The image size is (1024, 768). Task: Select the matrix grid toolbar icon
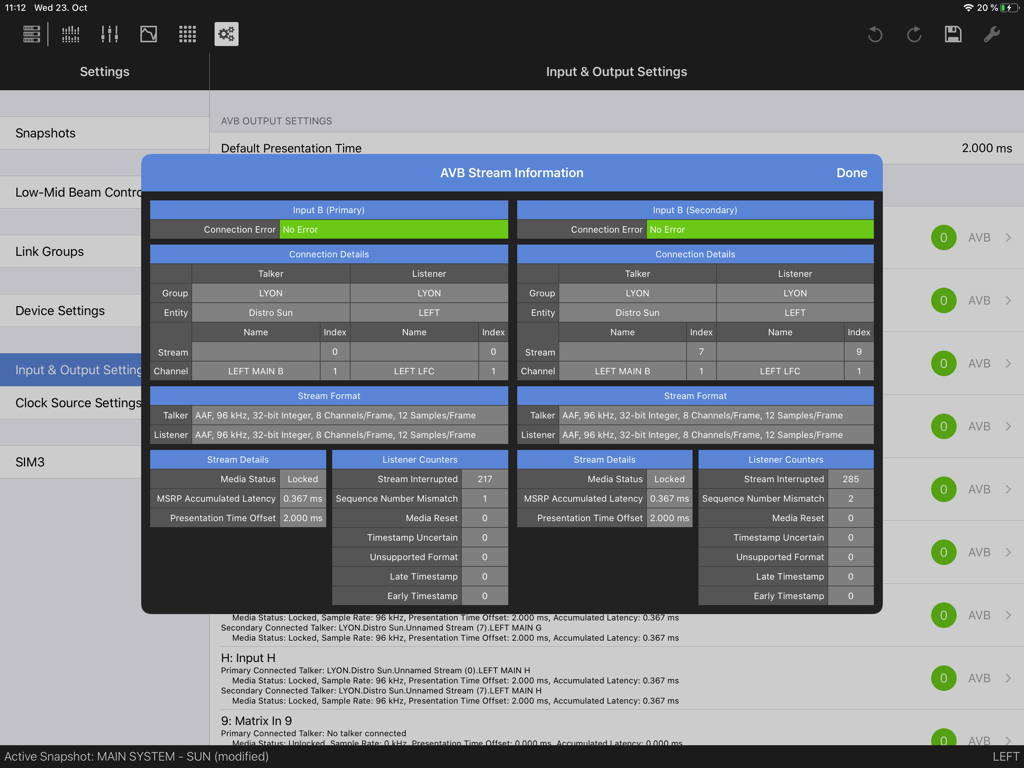tap(187, 33)
